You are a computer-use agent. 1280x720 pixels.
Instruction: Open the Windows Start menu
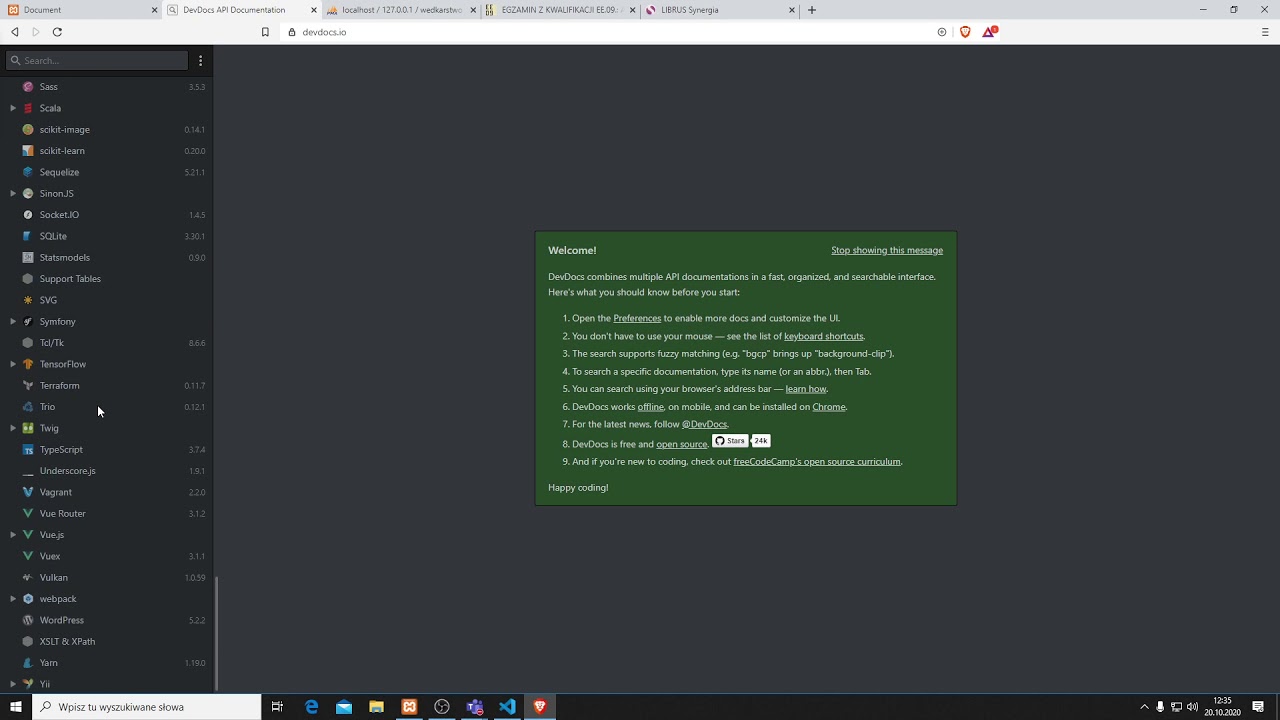[x=16, y=707]
